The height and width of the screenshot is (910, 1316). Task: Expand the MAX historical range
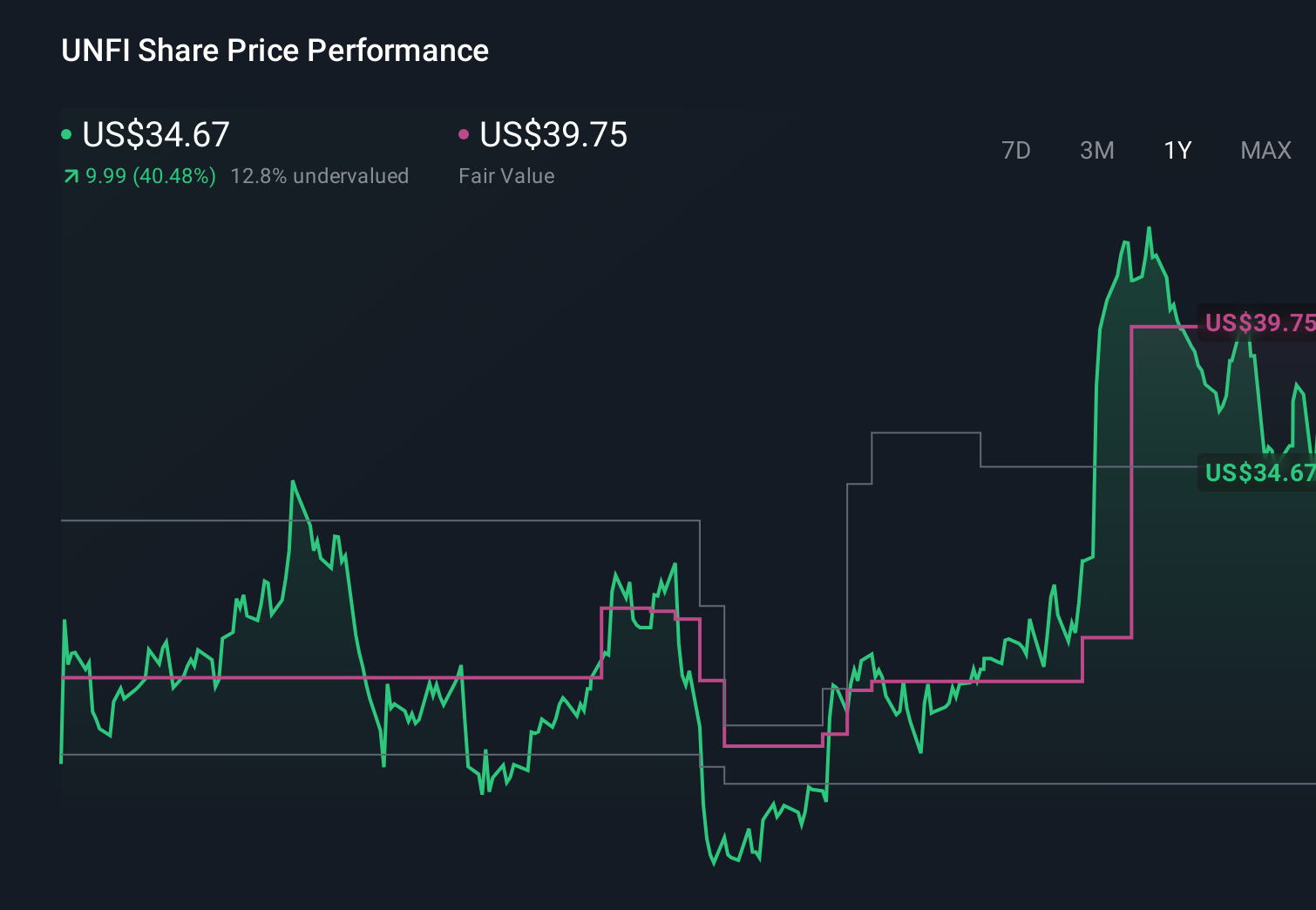[1265, 150]
